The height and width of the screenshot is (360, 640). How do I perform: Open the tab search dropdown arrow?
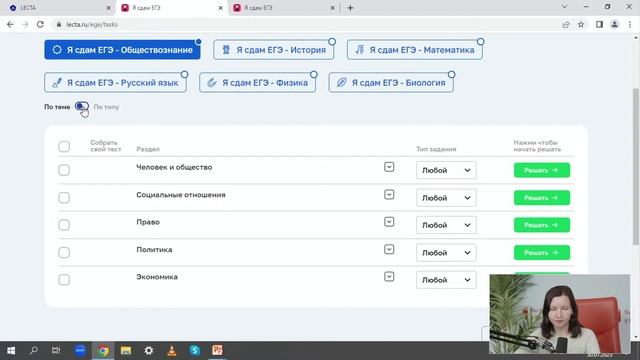(564, 7)
